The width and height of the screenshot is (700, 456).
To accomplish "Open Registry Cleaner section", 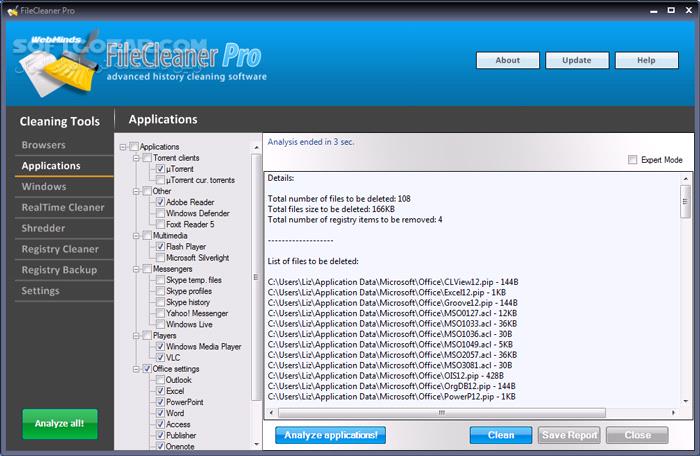I will point(60,249).
